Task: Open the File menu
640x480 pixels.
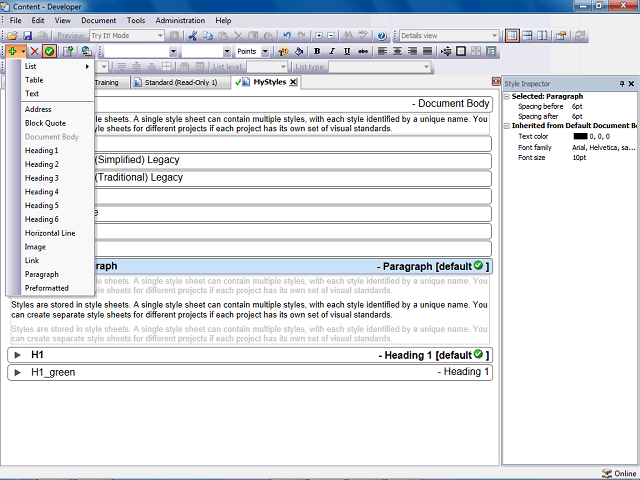Action: point(16,20)
